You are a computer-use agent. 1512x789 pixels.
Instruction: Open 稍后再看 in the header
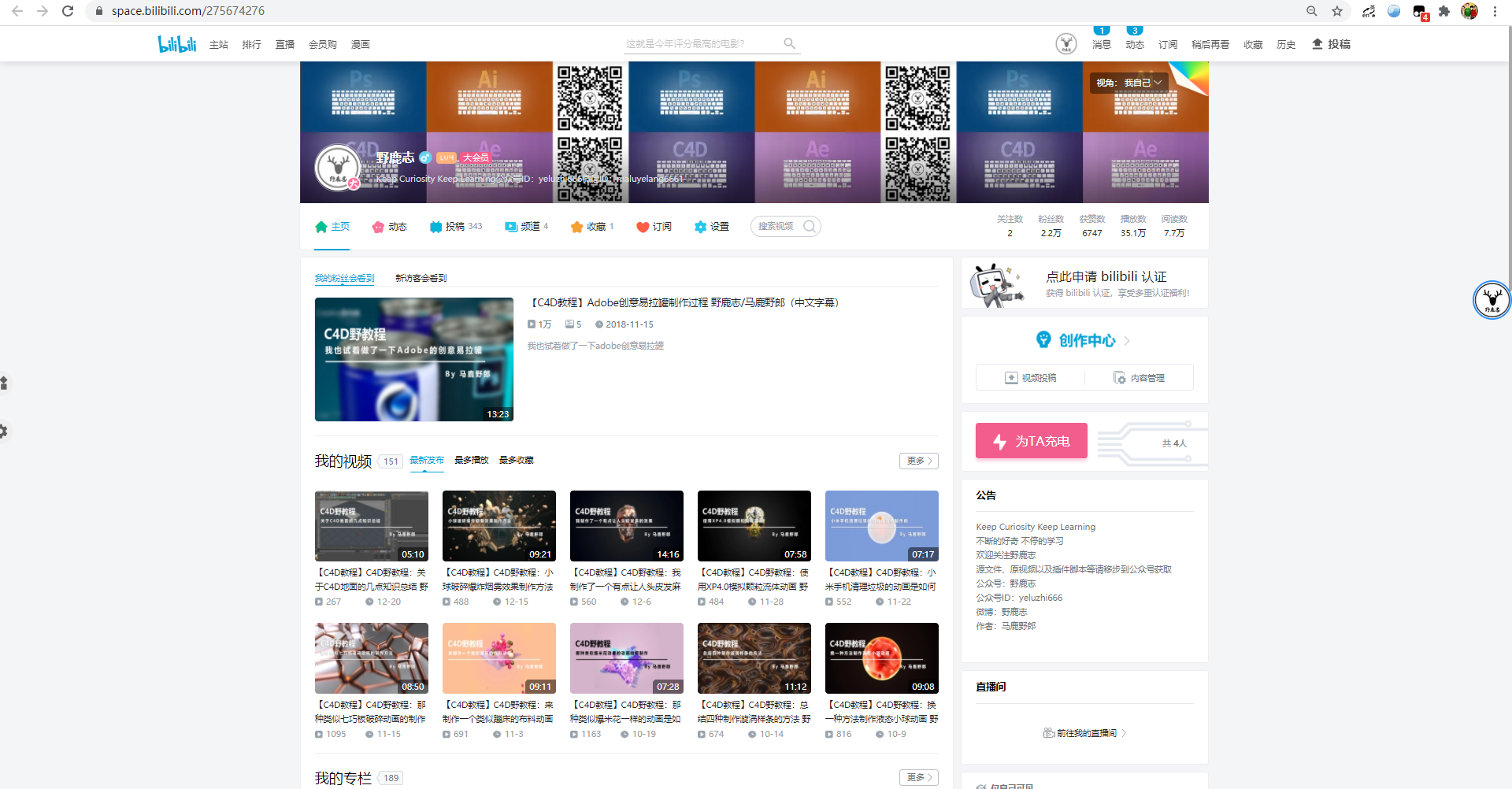click(1210, 45)
